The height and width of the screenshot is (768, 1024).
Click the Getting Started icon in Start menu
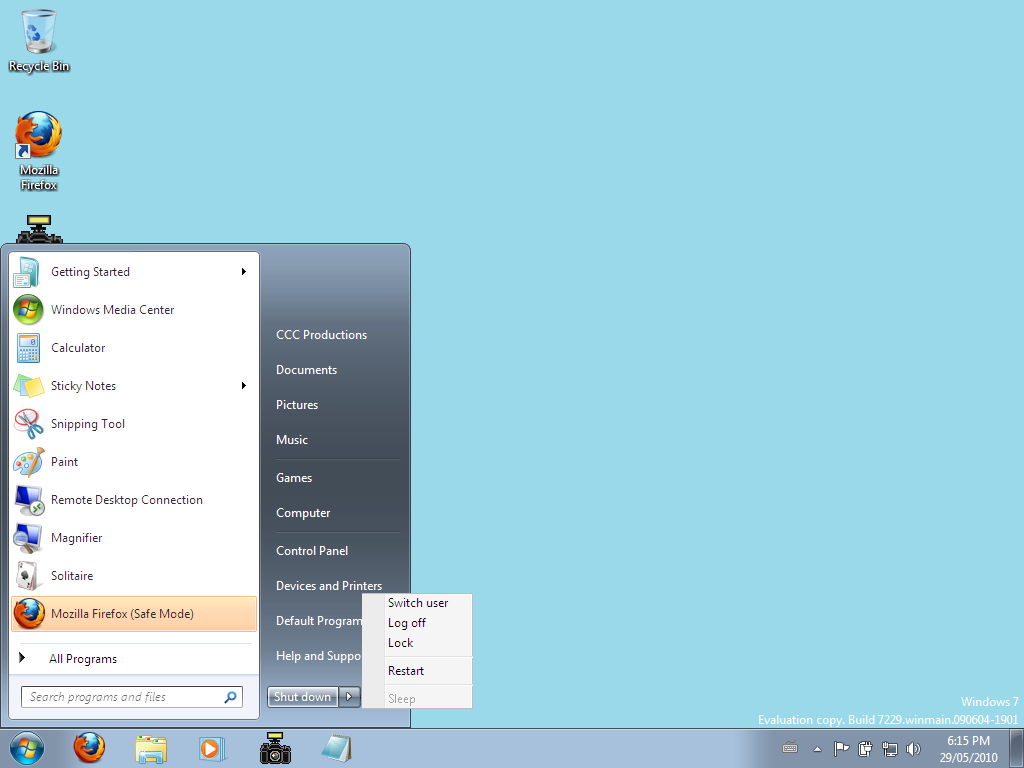27,272
